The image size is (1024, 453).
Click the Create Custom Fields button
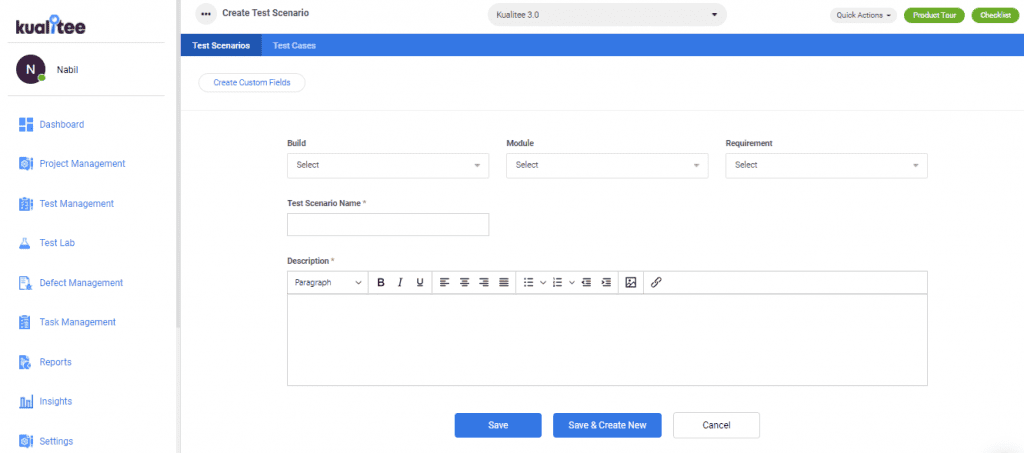click(x=251, y=83)
